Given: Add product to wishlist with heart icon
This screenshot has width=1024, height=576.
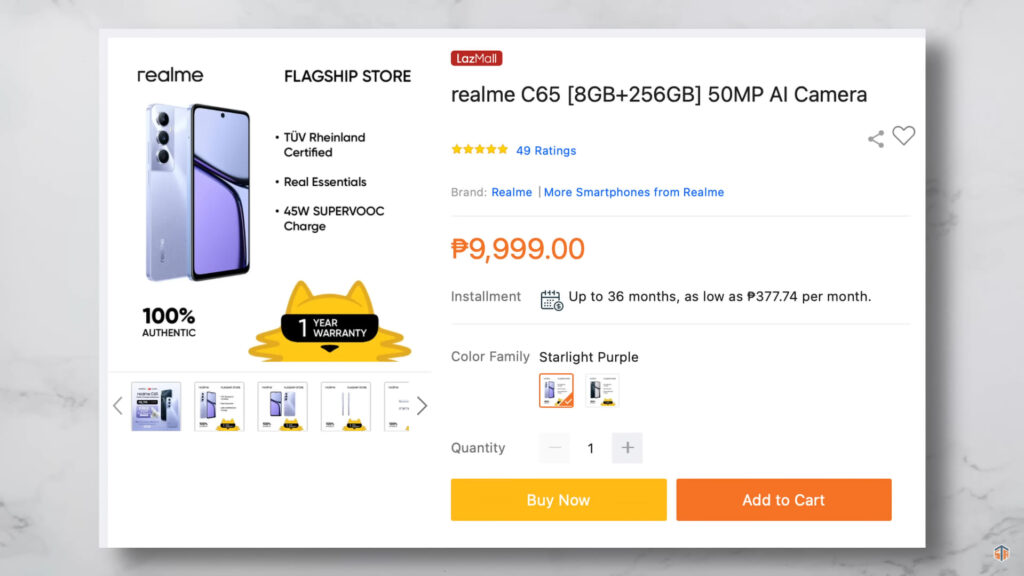Looking at the screenshot, I should [904, 136].
